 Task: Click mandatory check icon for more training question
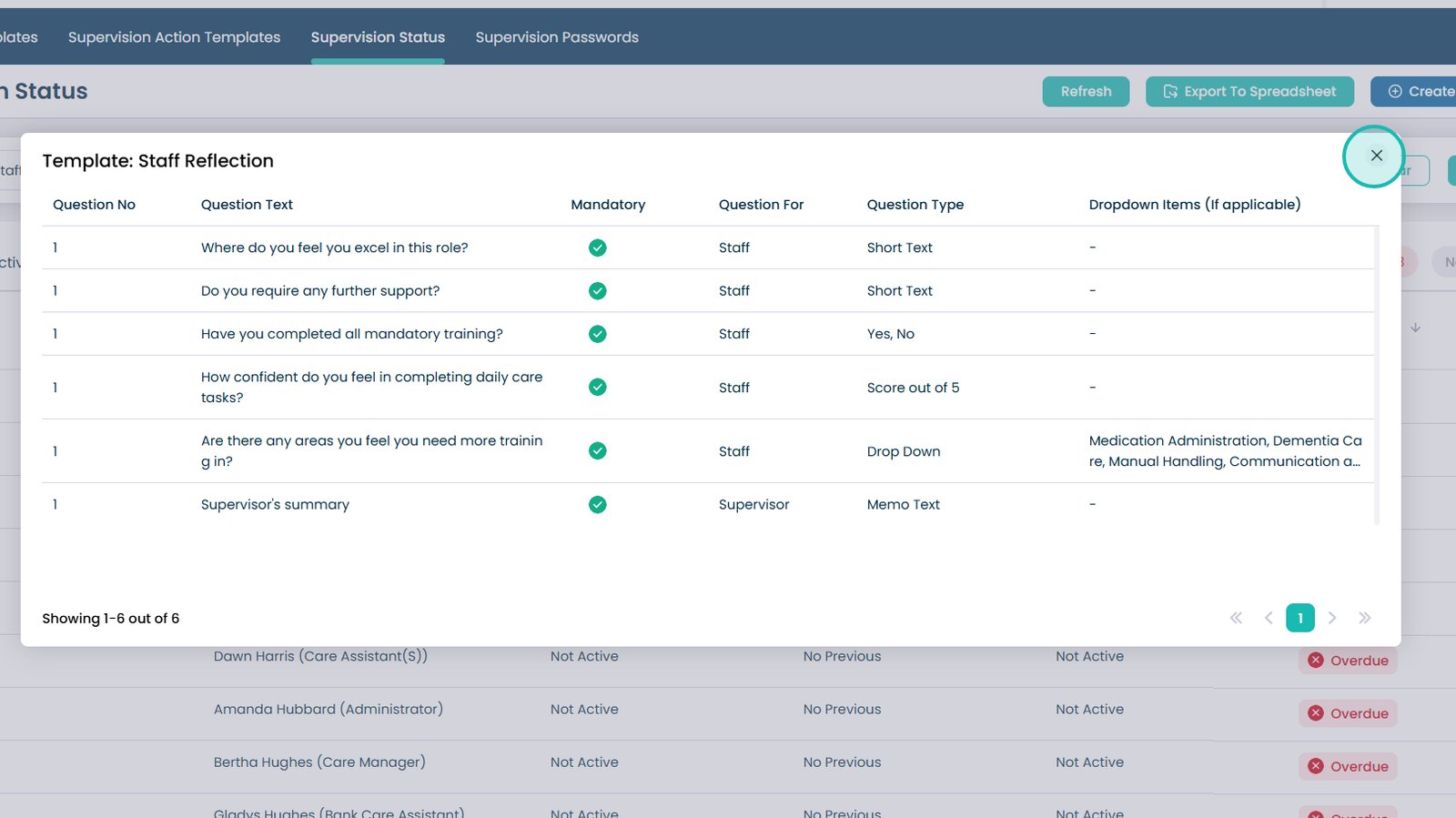pyautogui.click(x=597, y=451)
